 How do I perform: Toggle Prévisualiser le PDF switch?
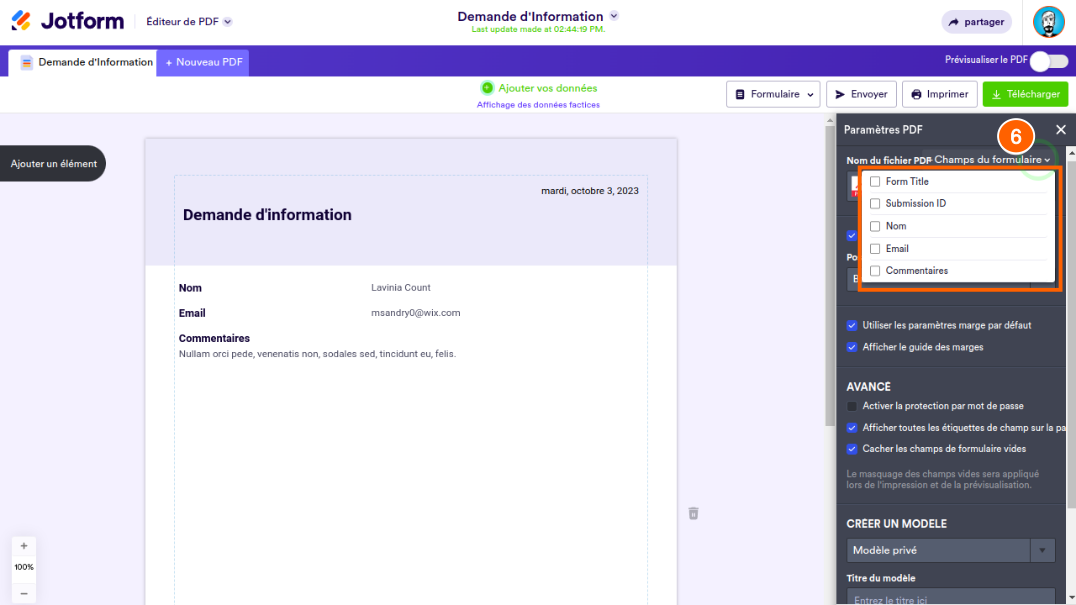point(1049,61)
